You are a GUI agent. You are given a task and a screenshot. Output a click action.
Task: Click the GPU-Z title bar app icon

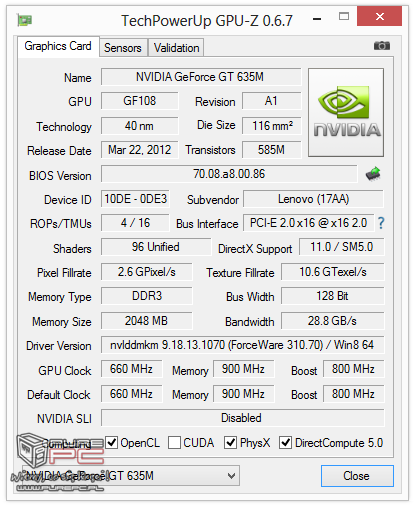tap(25, 21)
